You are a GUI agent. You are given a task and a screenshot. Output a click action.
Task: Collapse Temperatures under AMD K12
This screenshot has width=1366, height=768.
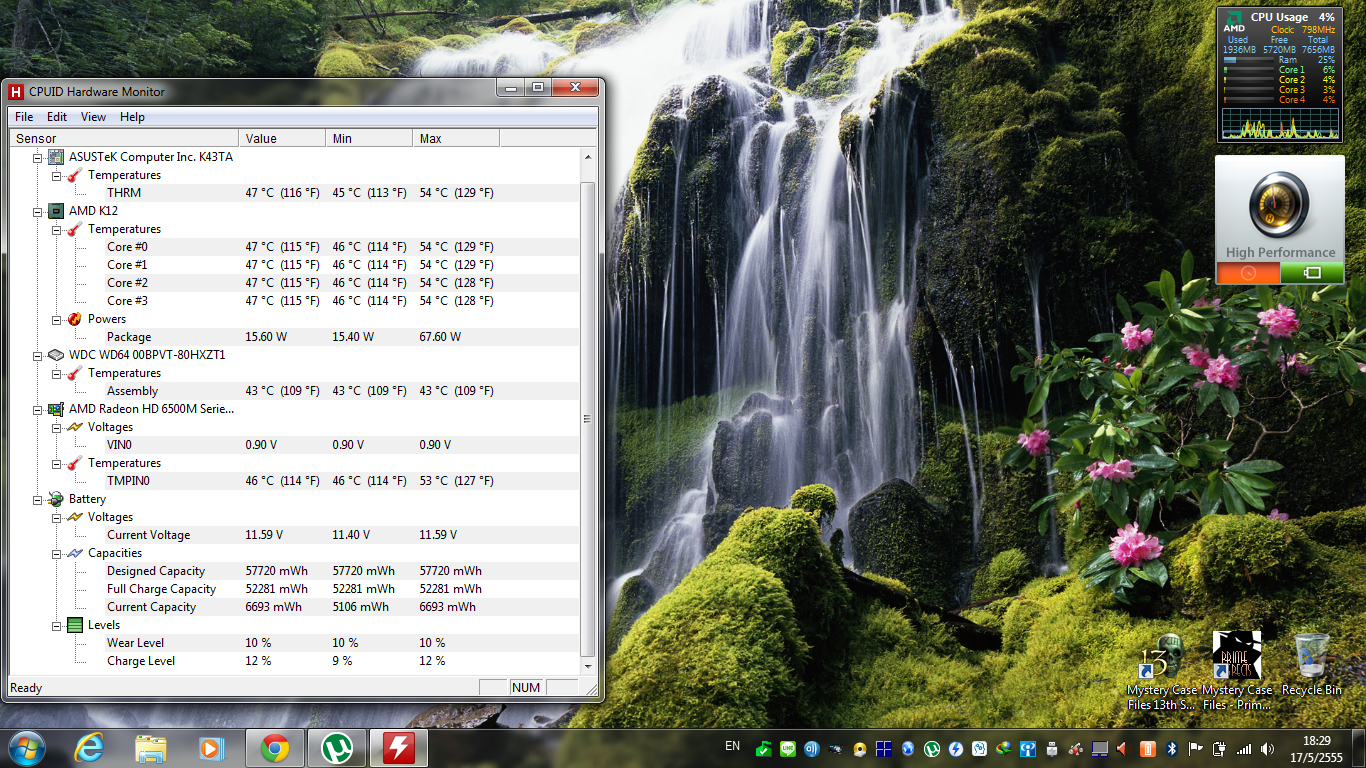point(57,229)
